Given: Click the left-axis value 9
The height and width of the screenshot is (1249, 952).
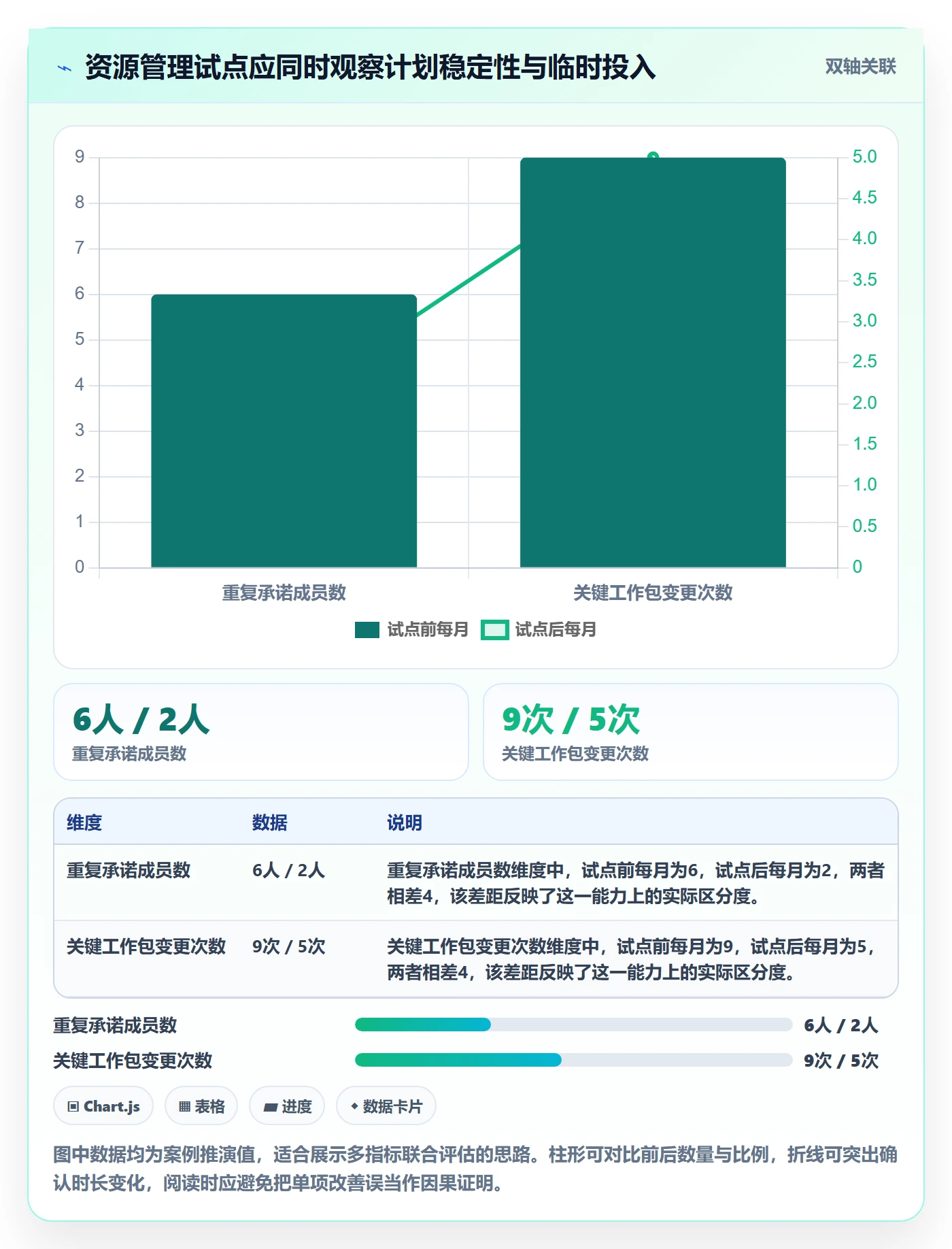Looking at the screenshot, I should [x=80, y=156].
